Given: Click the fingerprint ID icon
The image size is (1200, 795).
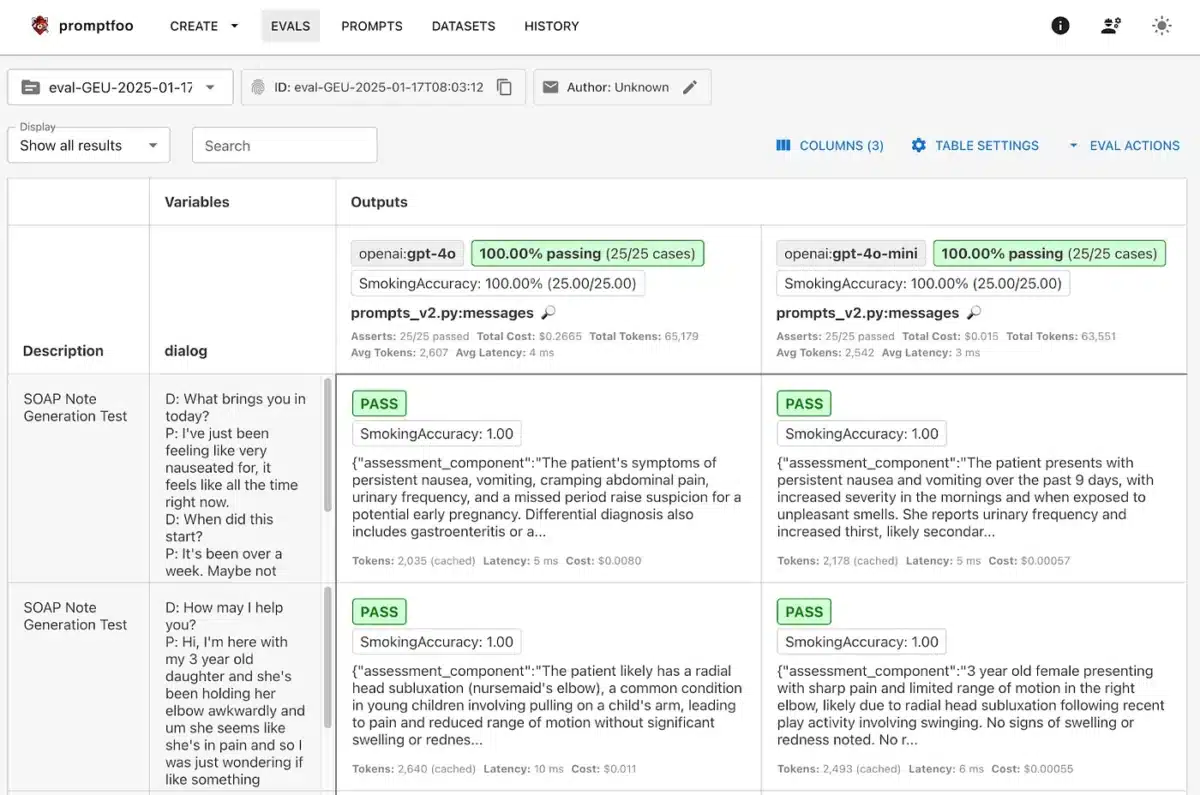Looking at the screenshot, I should 258,87.
